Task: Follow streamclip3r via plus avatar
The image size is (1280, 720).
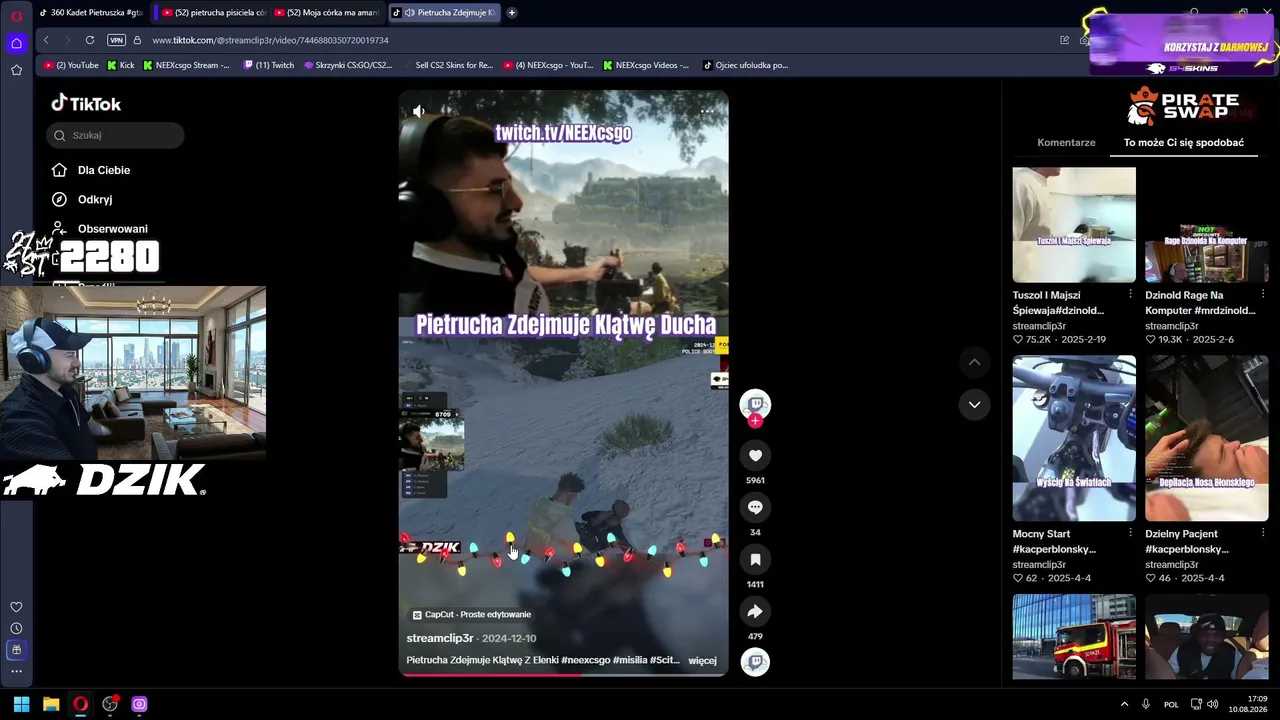Action: point(755,421)
